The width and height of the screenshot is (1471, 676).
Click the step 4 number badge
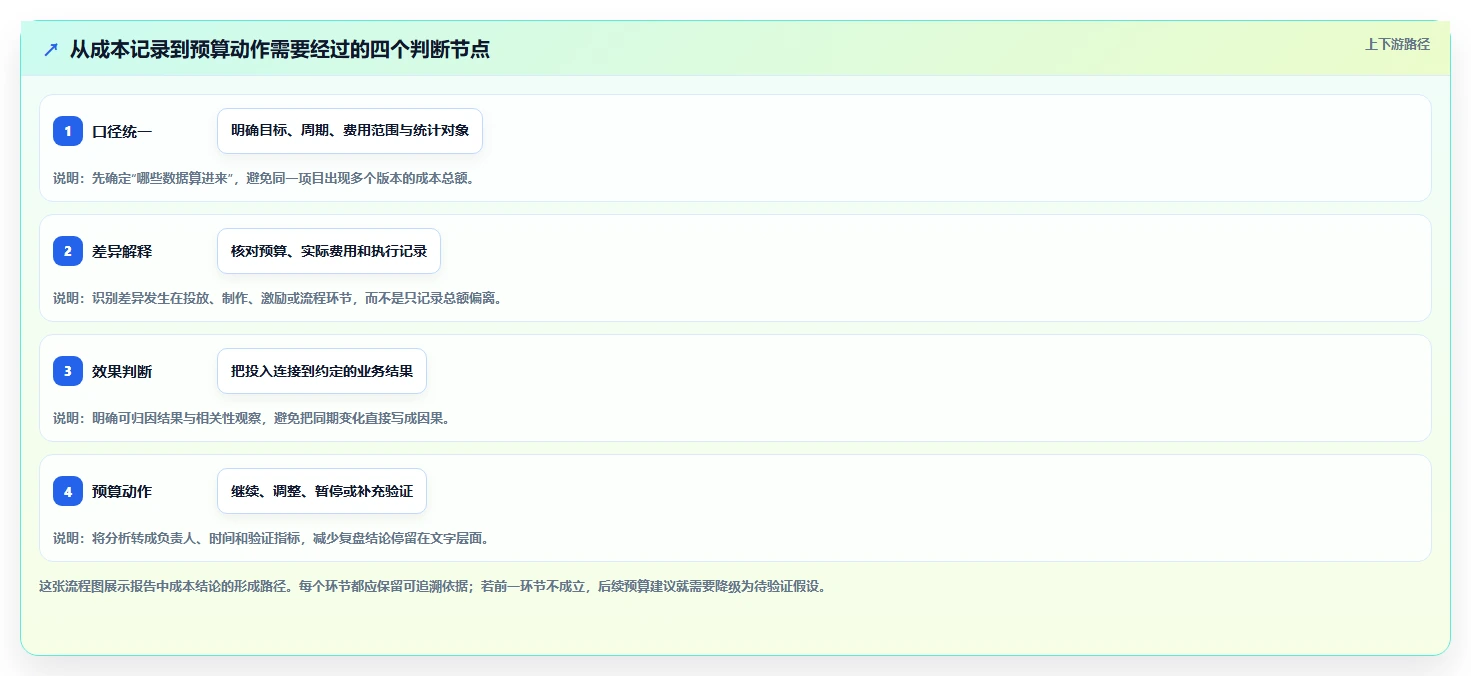[68, 491]
